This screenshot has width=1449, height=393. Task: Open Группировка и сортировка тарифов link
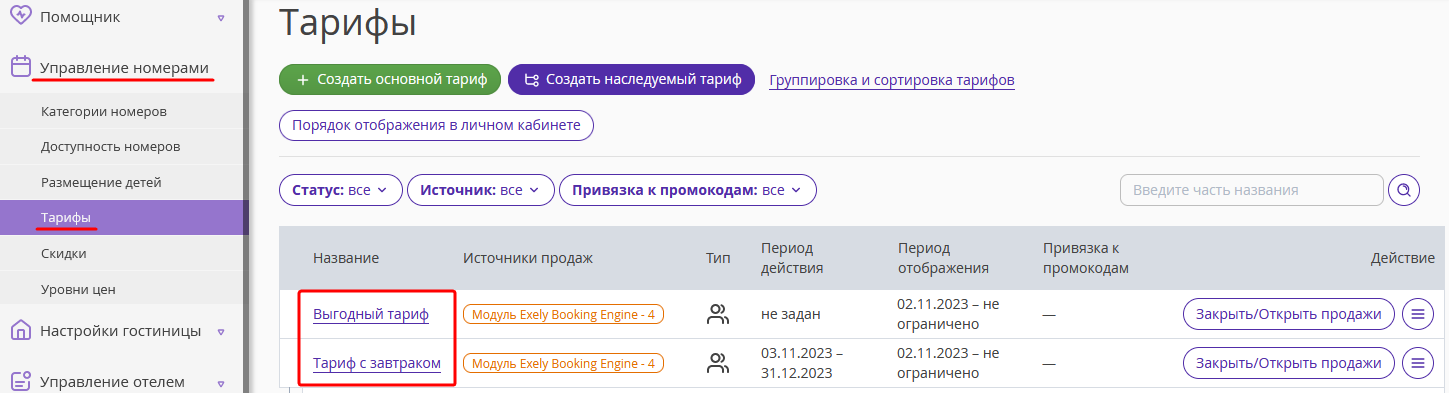(x=892, y=80)
